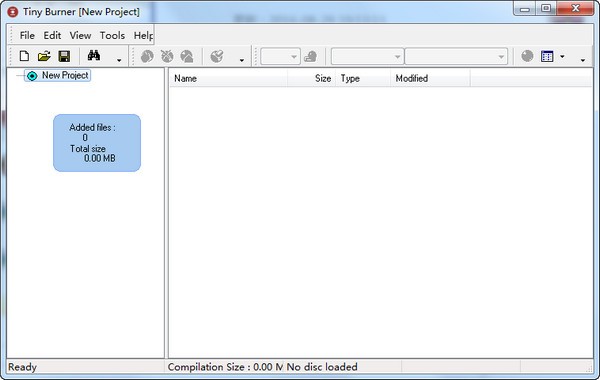Select the New Project tree node
Screen dimensions: 600x380
coord(58,75)
